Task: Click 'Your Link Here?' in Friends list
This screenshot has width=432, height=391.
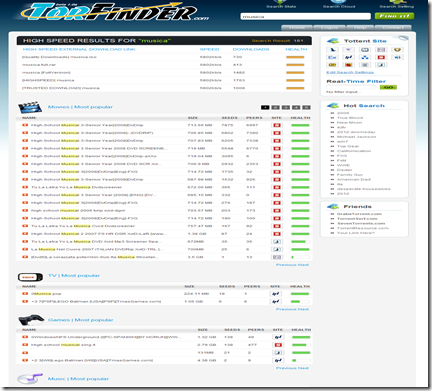Action: pyautogui.click(x=356, y=233)
